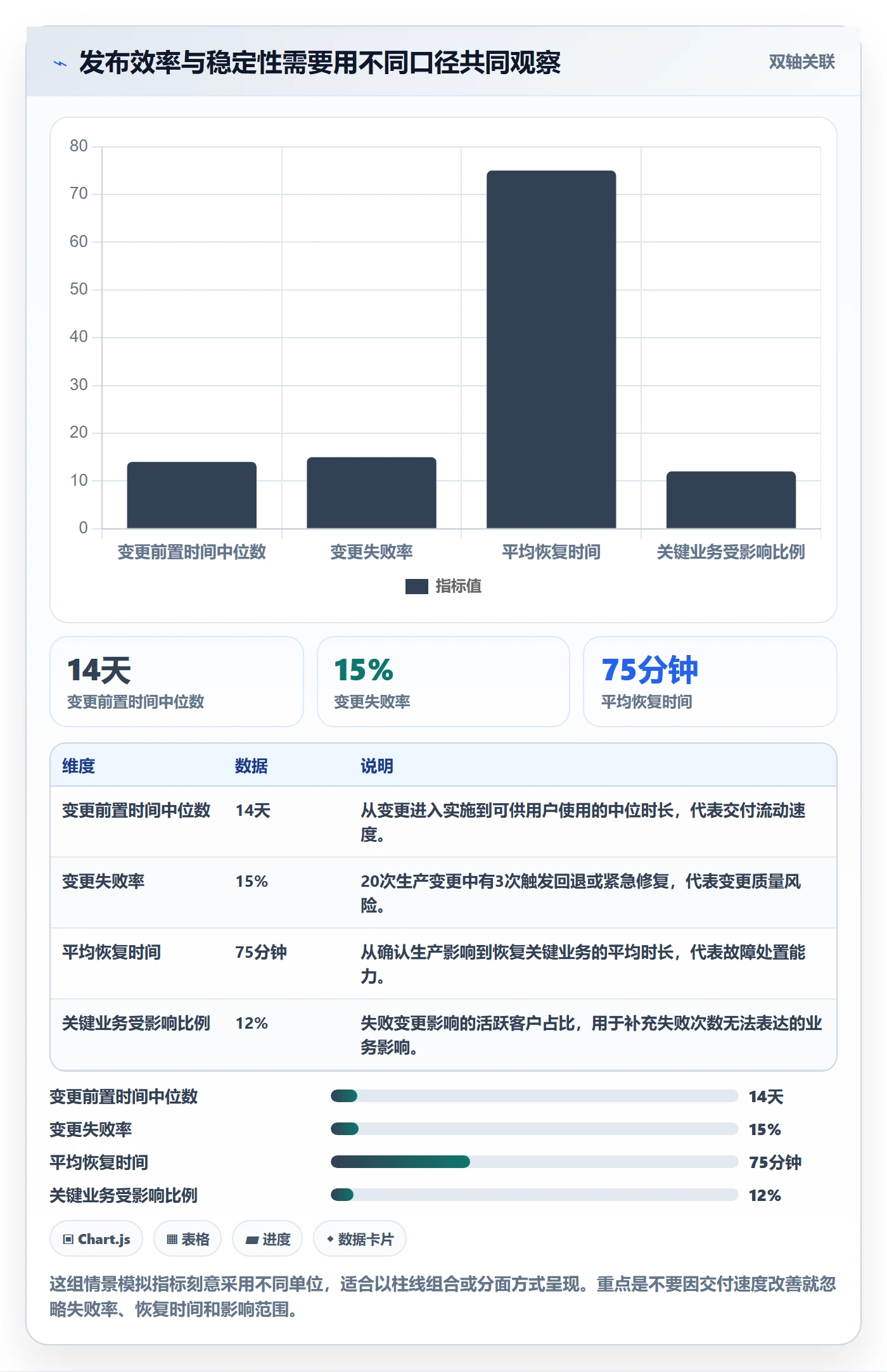Click the 20次生产变更 description cell
Image resolution: width=887 pixels, height=1372 pixels.
pyautogui.click(x=592, y=893)
